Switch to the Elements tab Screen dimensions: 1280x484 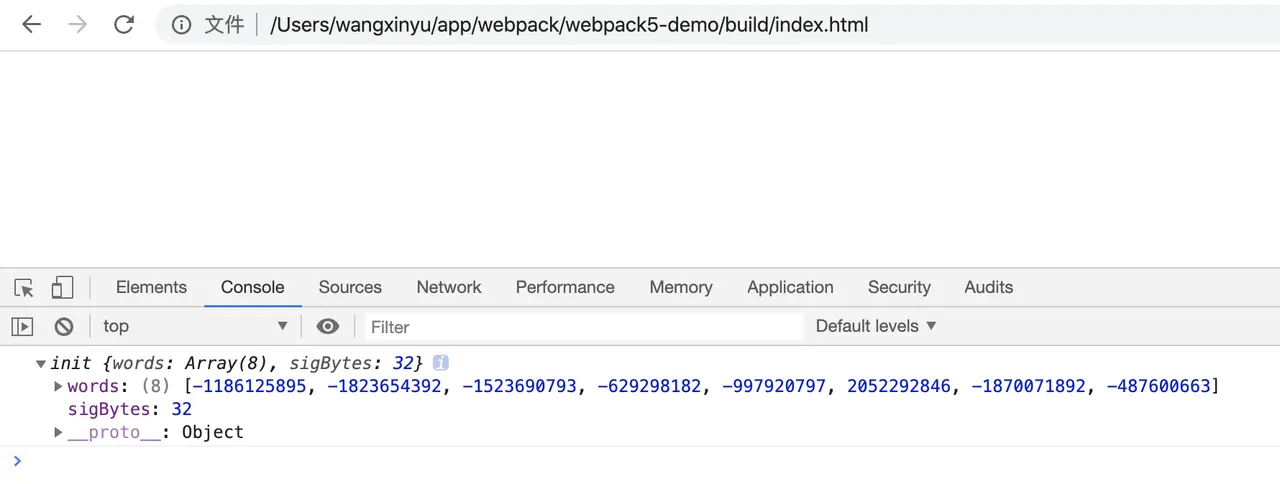151,287
